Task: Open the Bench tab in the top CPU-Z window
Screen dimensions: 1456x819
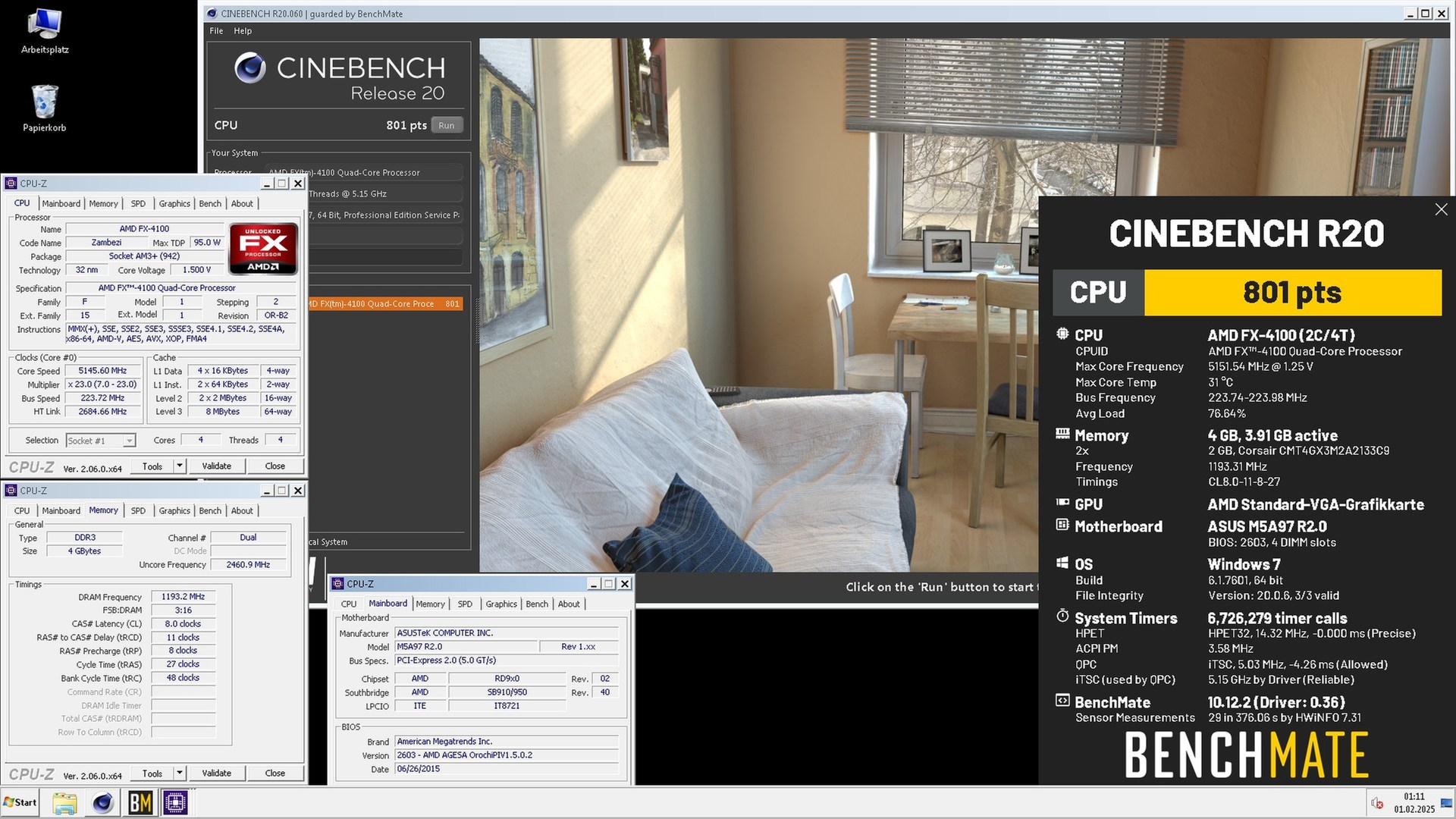Action: pos(210,204)
